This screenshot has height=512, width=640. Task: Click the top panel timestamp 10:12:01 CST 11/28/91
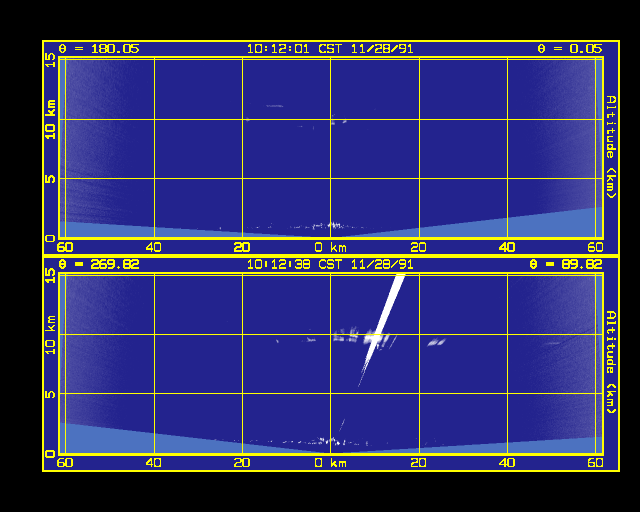click(x=330, y=49)
